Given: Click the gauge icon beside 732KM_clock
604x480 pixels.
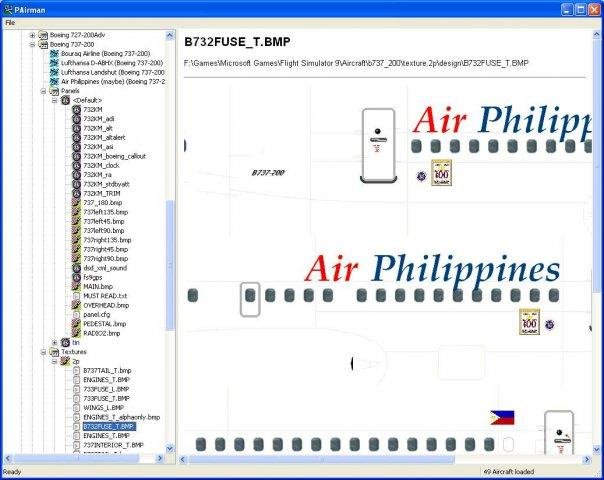Looking at the screenshot, I should 76,166.
